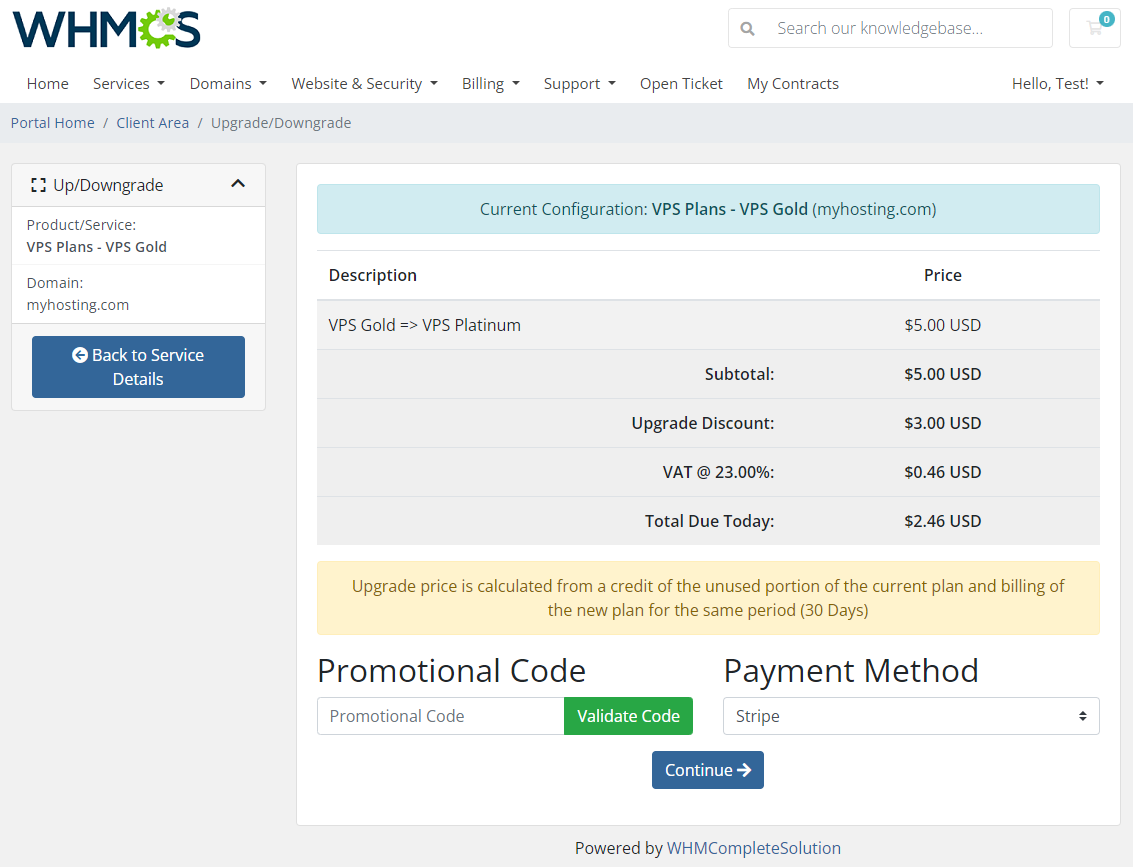Screen dimensions: 1133x867
Task: Click the Client Area breadcrumb link
Action: [x=152, y=122]
